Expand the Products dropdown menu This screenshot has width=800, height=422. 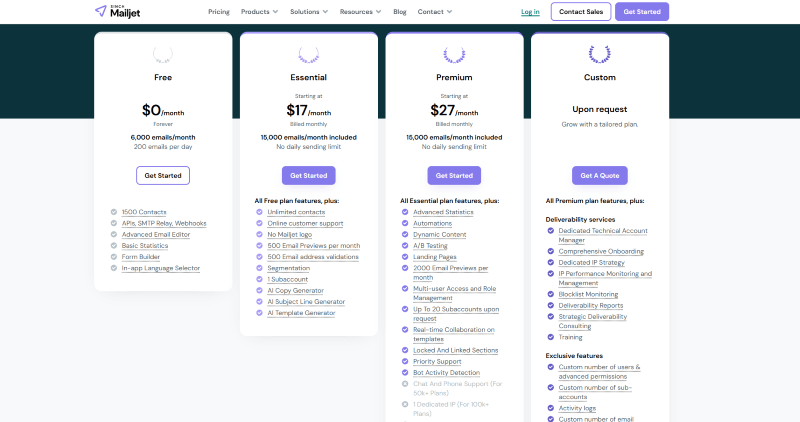pos(259,12)
